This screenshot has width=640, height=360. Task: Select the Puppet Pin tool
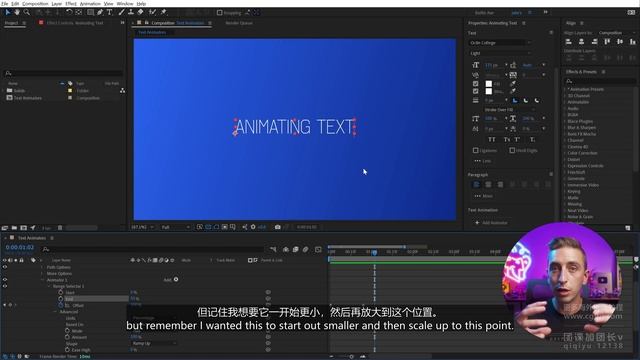(163, 13)
